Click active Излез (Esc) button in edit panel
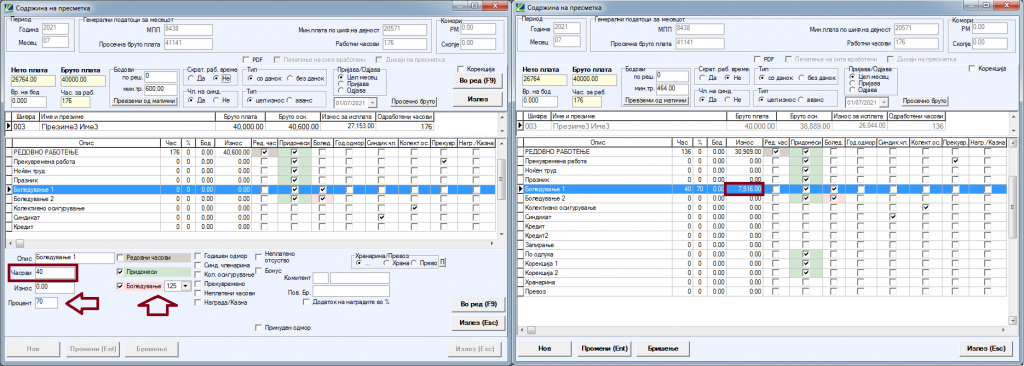This screenshot has height=366, width=1024. coord(478,324)
